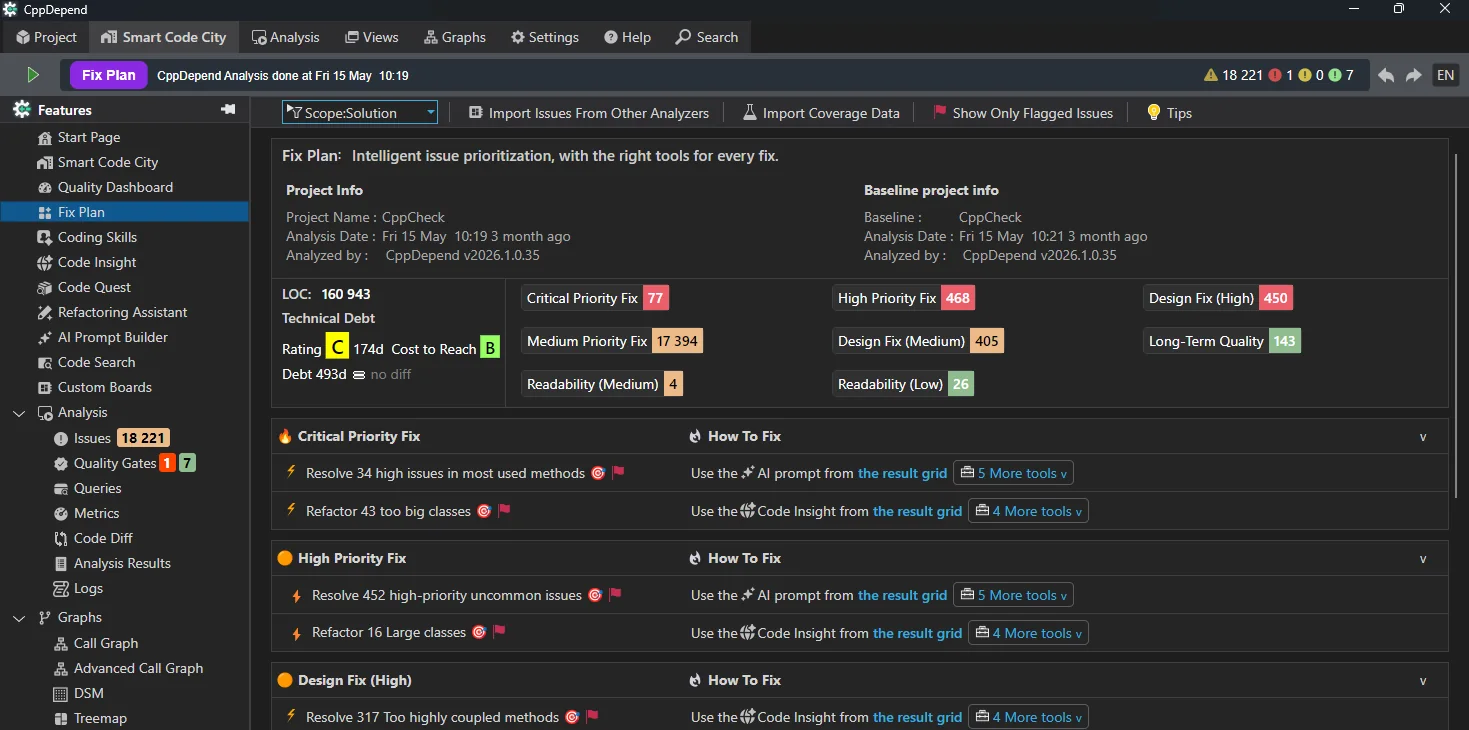This screenshot has width=1469, height=730.
Task: Click the red failed quality gates indicator
Action: 1281,75
